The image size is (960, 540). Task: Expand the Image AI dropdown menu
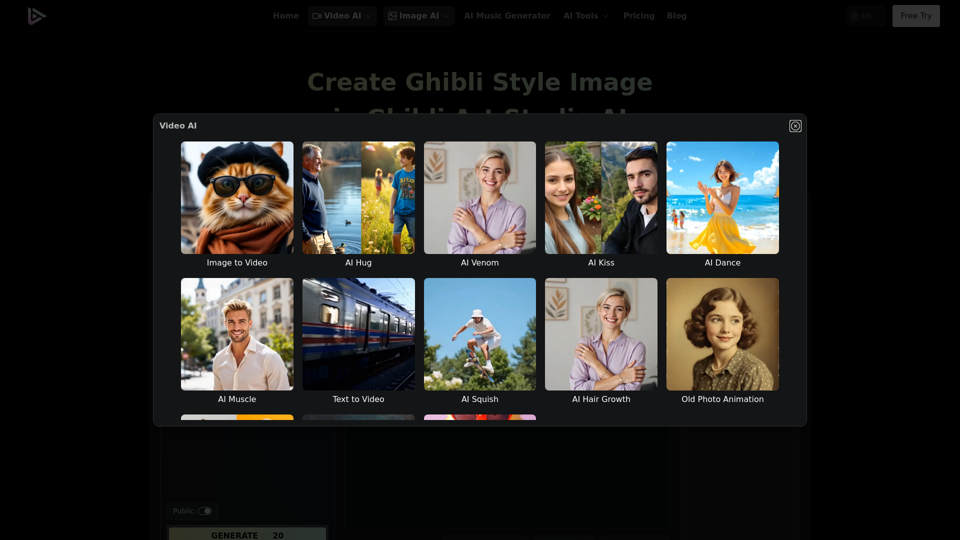click(x=419, y=16)
